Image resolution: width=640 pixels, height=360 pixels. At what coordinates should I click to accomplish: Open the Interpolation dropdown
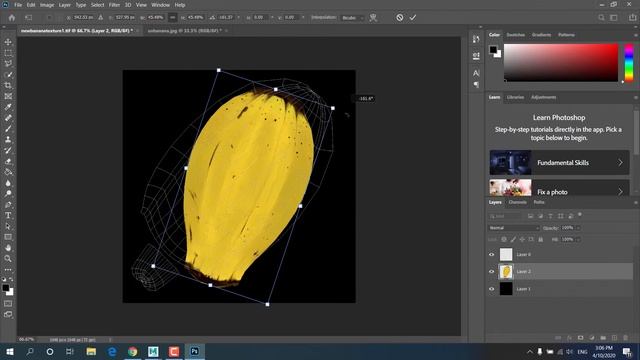pos(352,18)
